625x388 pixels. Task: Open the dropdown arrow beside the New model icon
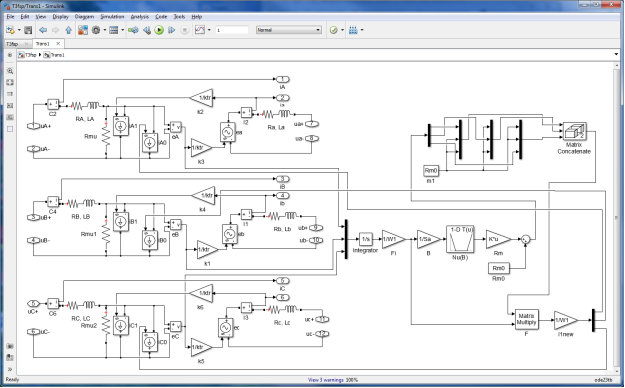point(19,30)
